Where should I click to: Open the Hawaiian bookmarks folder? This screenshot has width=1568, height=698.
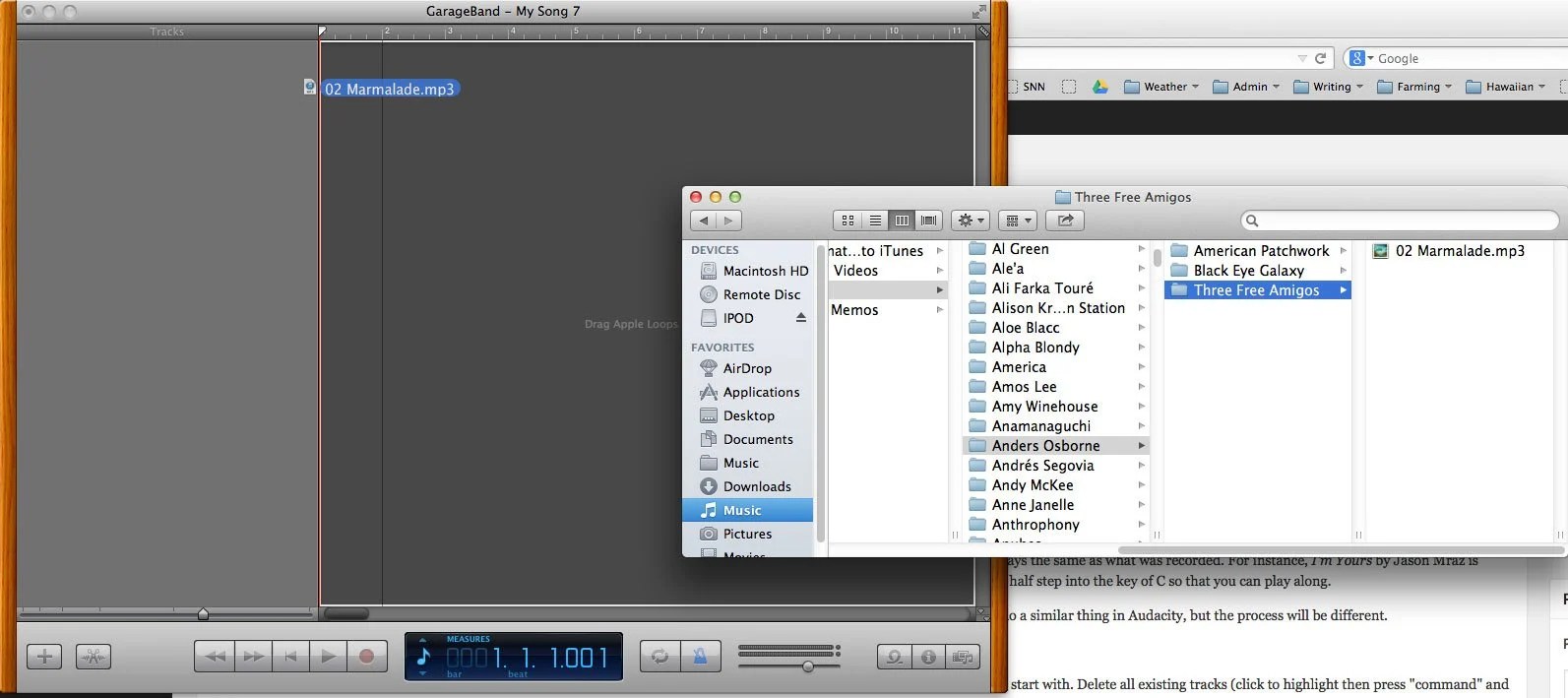(1505, 87)
